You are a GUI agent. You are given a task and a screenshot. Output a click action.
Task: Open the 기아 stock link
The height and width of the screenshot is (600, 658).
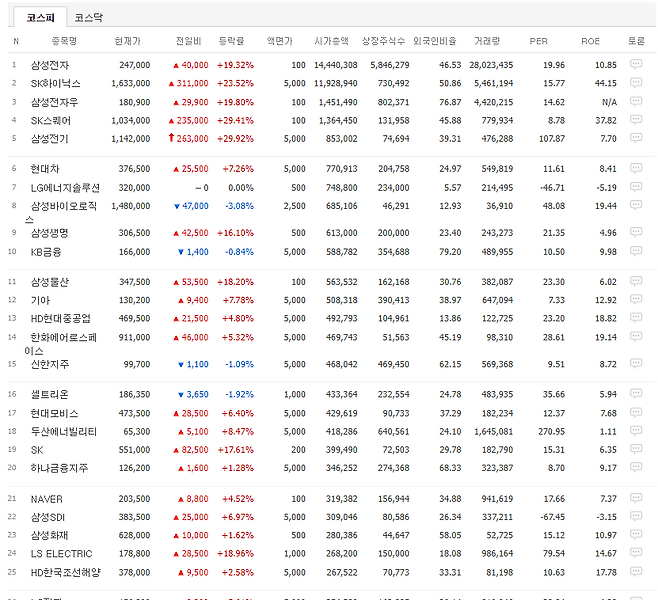[x=40, y=300]
